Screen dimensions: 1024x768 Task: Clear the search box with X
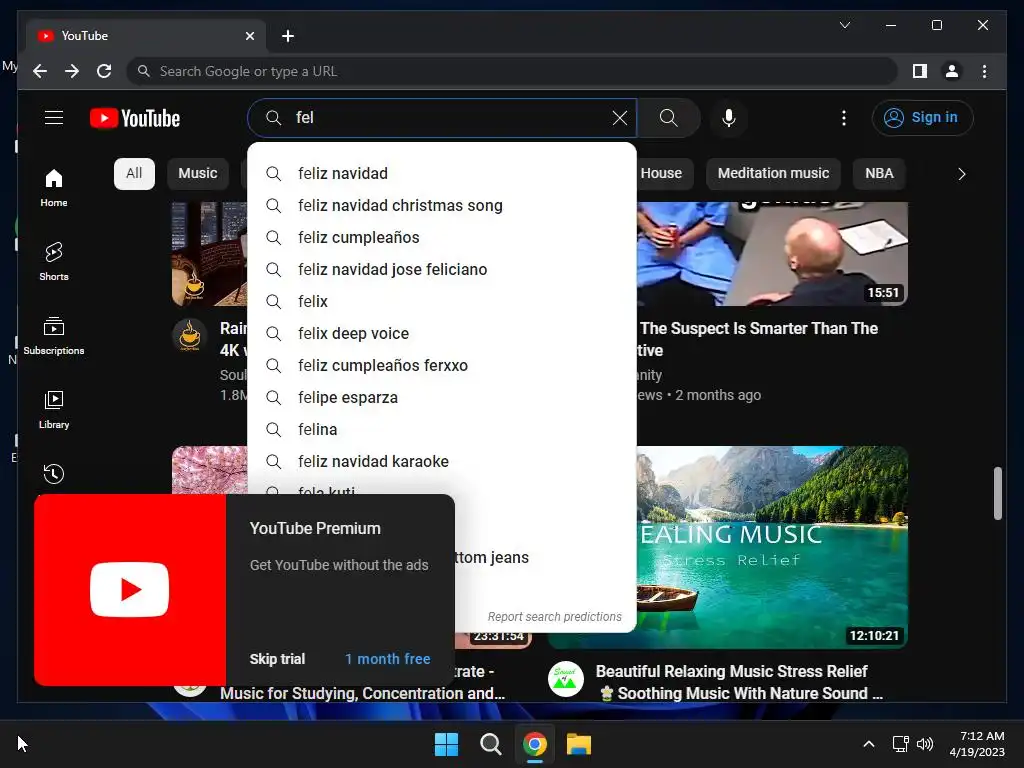(619, 118)
